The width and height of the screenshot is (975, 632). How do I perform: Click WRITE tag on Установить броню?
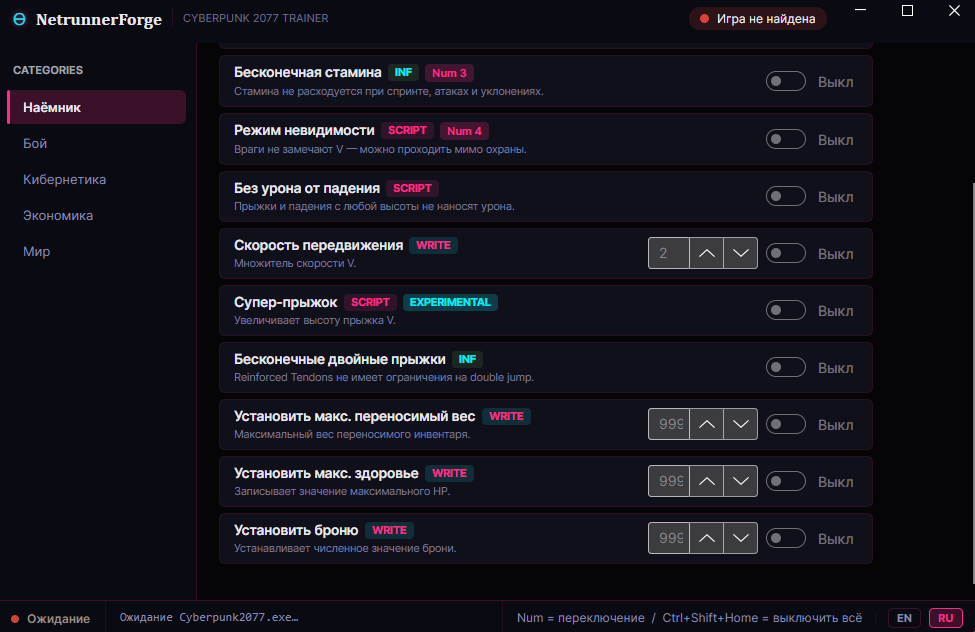click(x=389, y=530)
